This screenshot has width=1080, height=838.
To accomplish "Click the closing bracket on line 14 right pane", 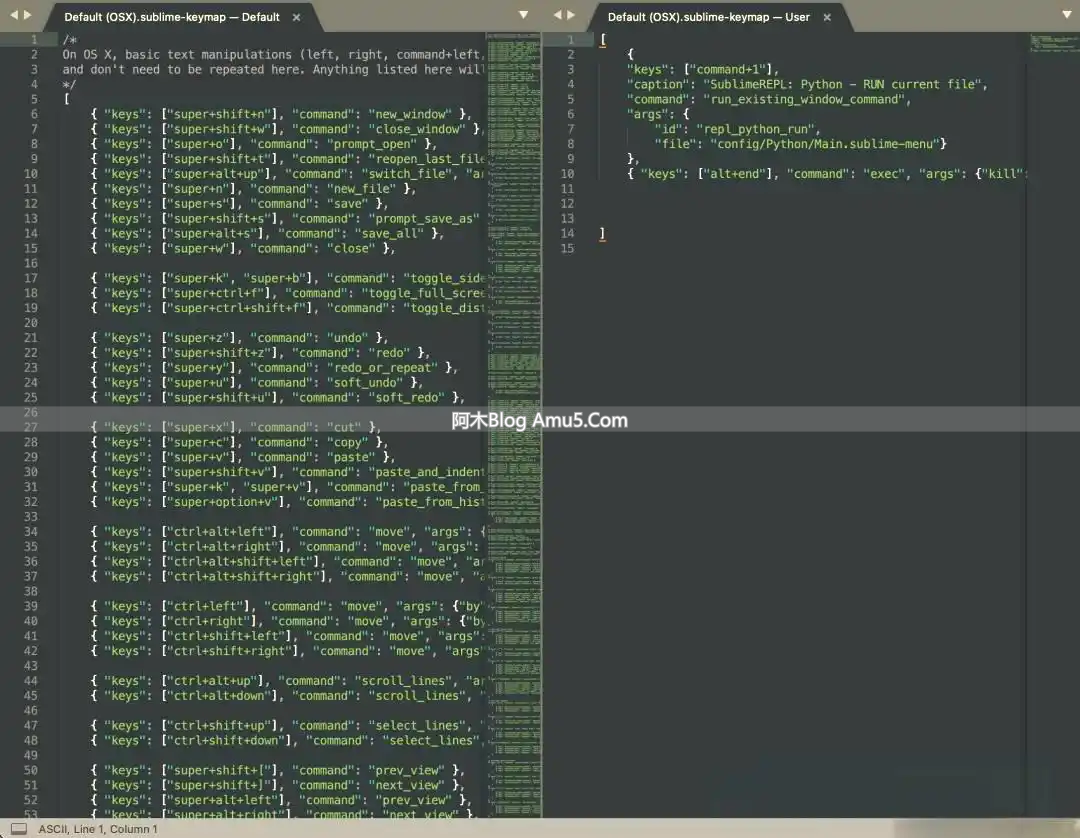I will tap(601, 233).
